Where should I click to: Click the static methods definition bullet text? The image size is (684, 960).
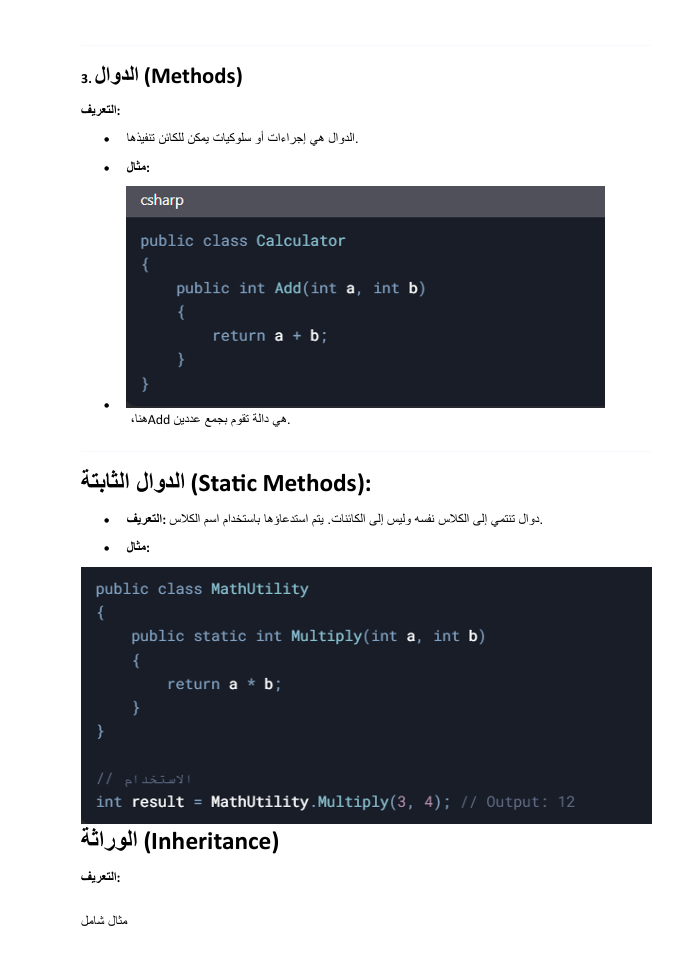(334, 519)
